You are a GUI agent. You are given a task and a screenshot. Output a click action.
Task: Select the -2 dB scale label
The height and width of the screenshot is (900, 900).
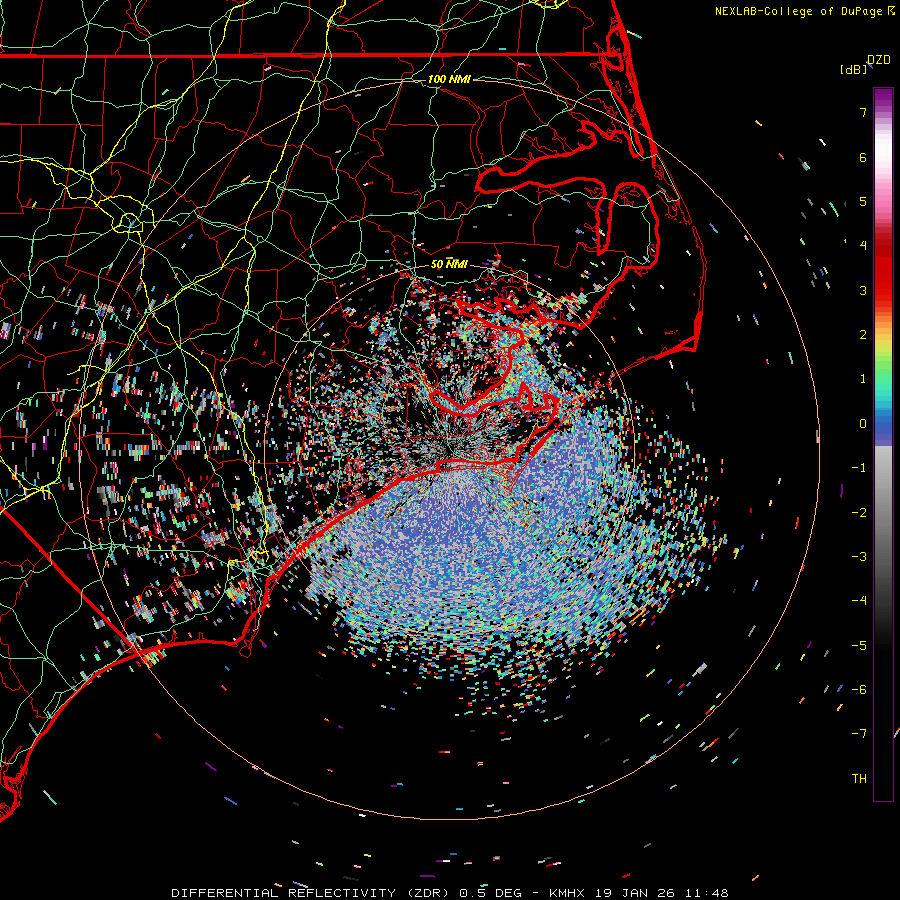click(x=859, y=513)
